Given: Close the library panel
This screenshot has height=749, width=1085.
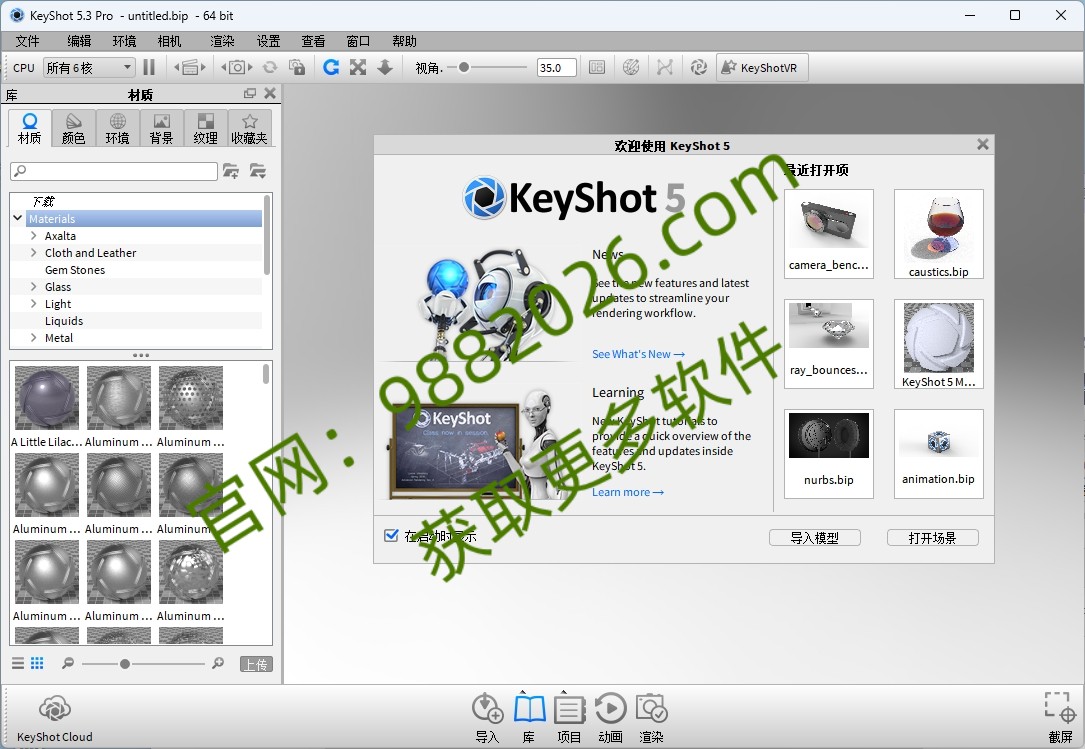Looking at the screenshot, I should (x=270, y=93).
